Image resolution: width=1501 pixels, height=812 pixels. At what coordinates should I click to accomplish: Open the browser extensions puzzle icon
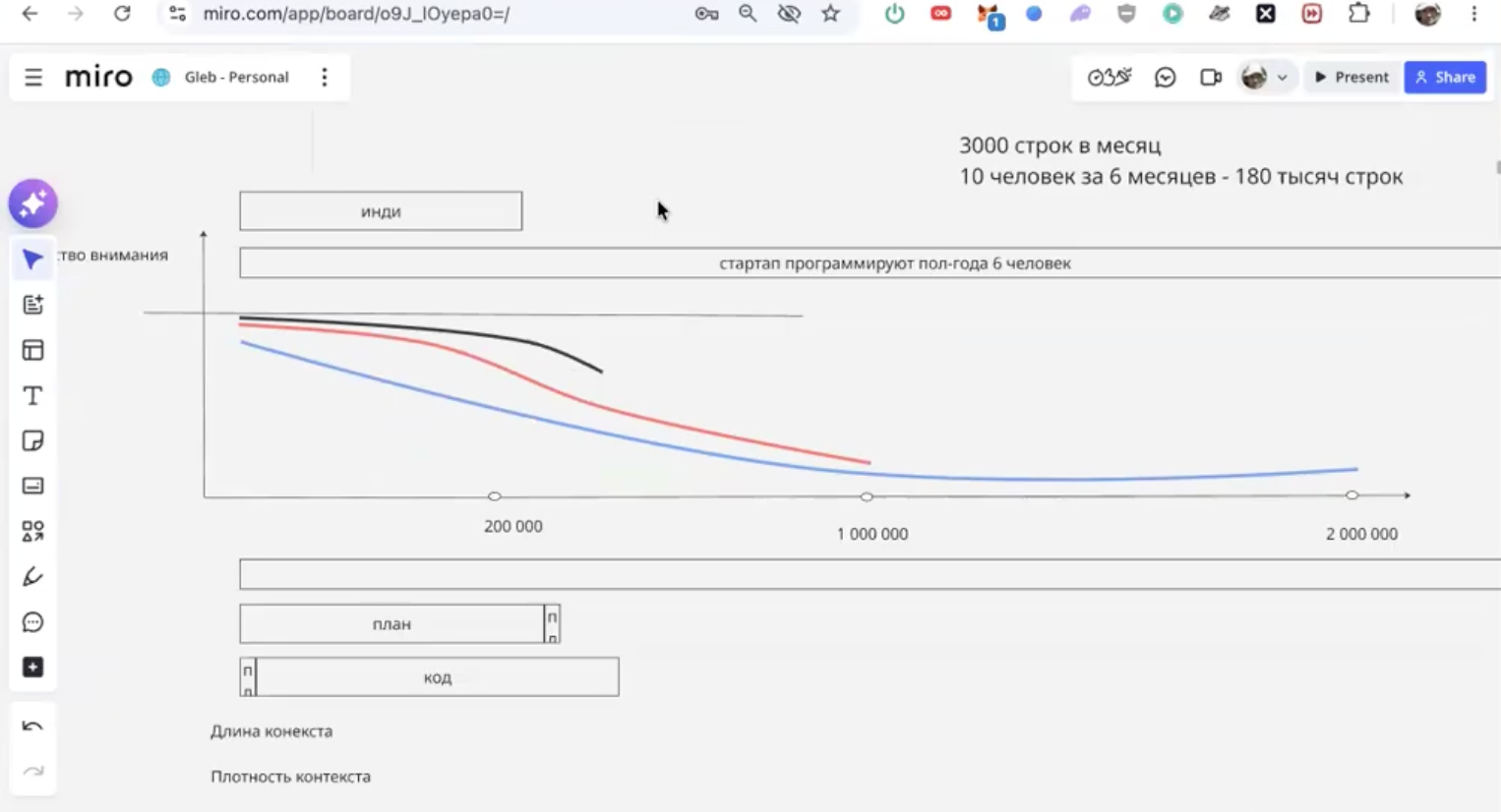(x=1358, y=14)
